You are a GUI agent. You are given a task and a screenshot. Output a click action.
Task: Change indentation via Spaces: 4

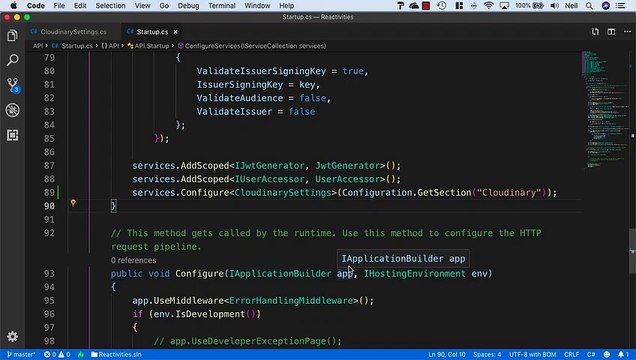(x=487, y=354)
